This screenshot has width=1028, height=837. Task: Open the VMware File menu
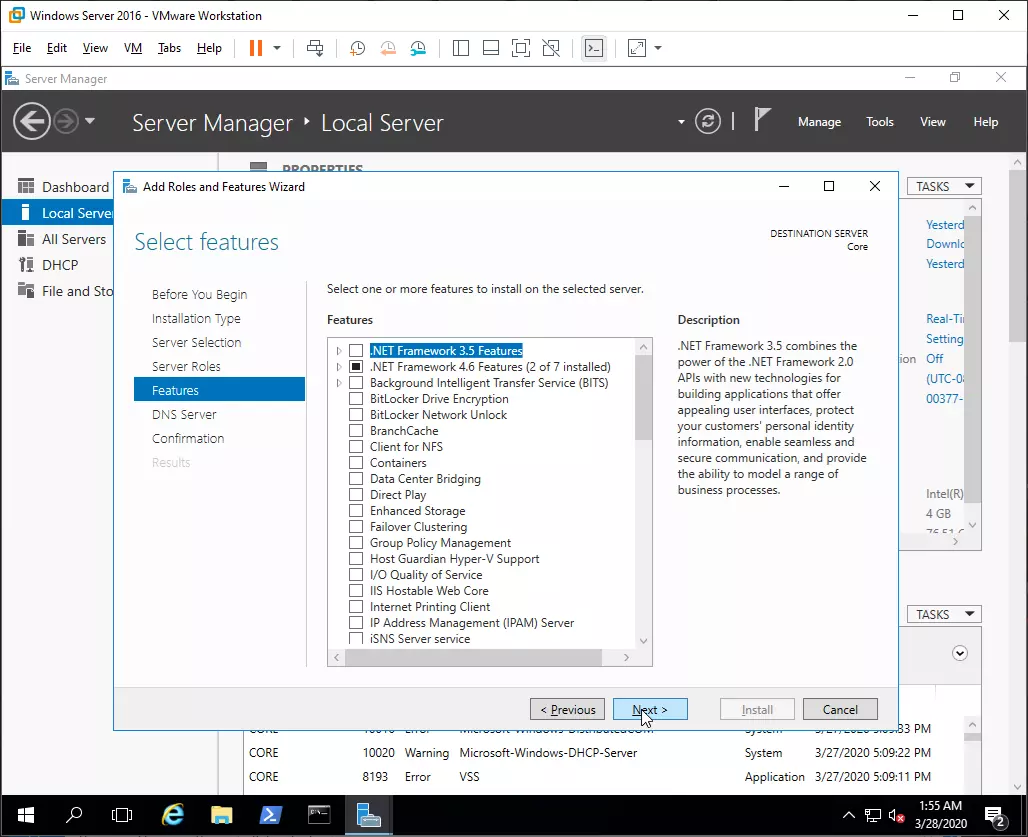[x=22, y=48]
